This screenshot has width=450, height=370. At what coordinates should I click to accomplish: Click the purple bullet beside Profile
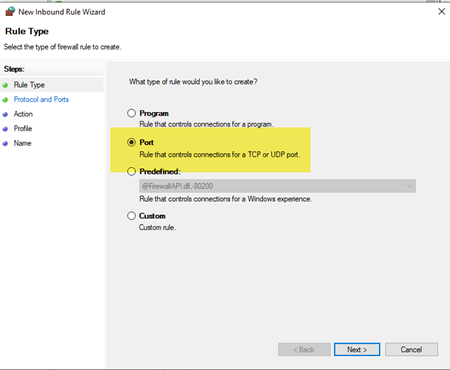point(5,129)
